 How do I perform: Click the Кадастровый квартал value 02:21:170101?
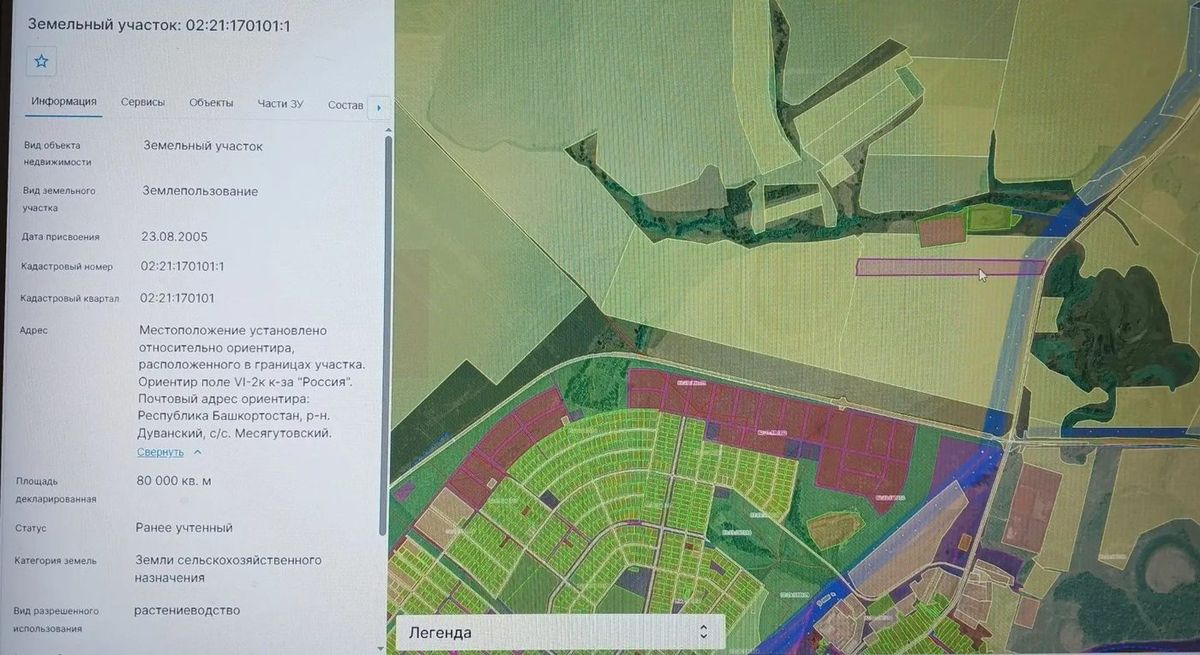[177, 298]
